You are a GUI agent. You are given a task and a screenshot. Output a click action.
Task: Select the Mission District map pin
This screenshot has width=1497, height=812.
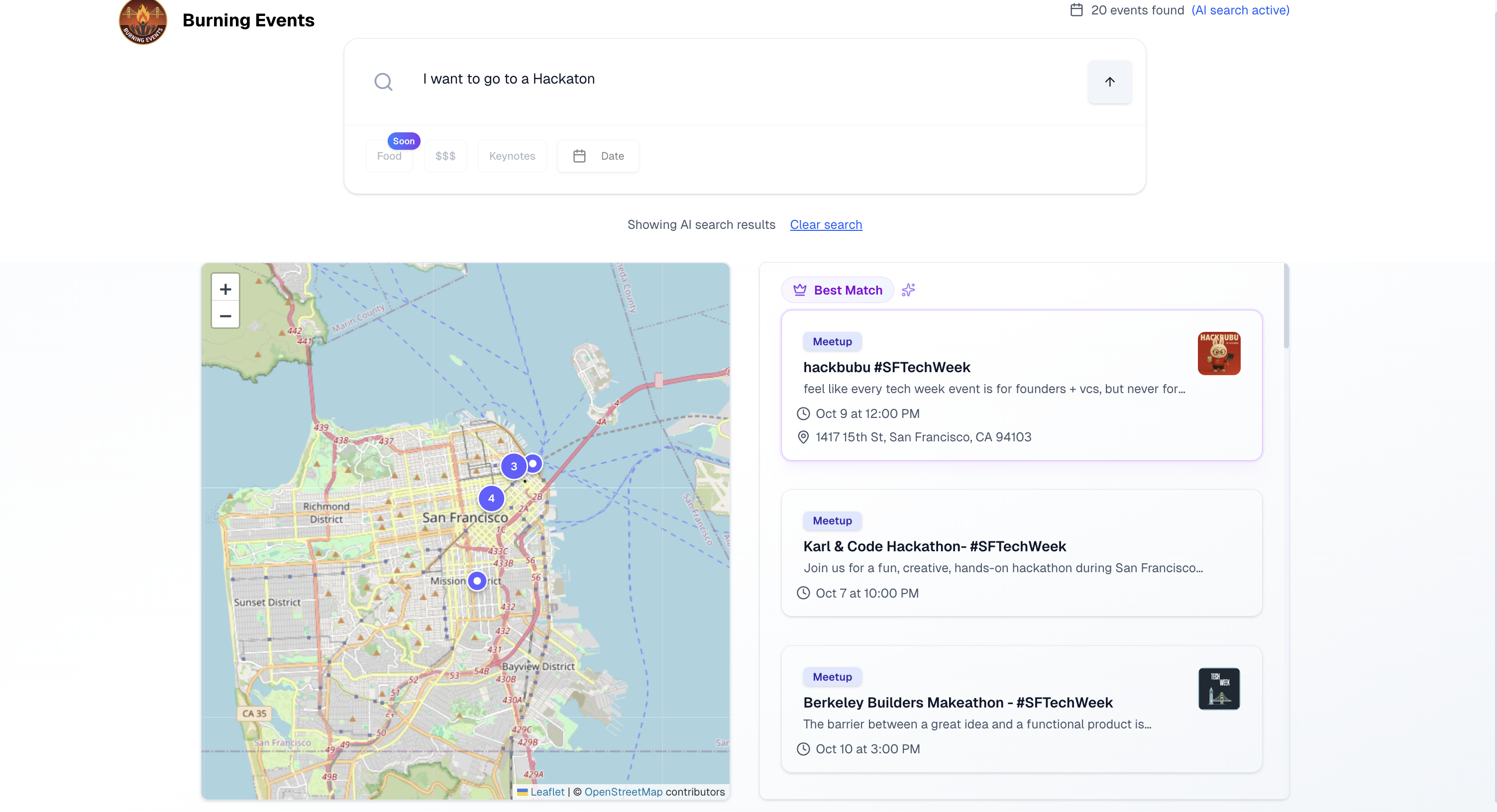click(x=477, y=580)
